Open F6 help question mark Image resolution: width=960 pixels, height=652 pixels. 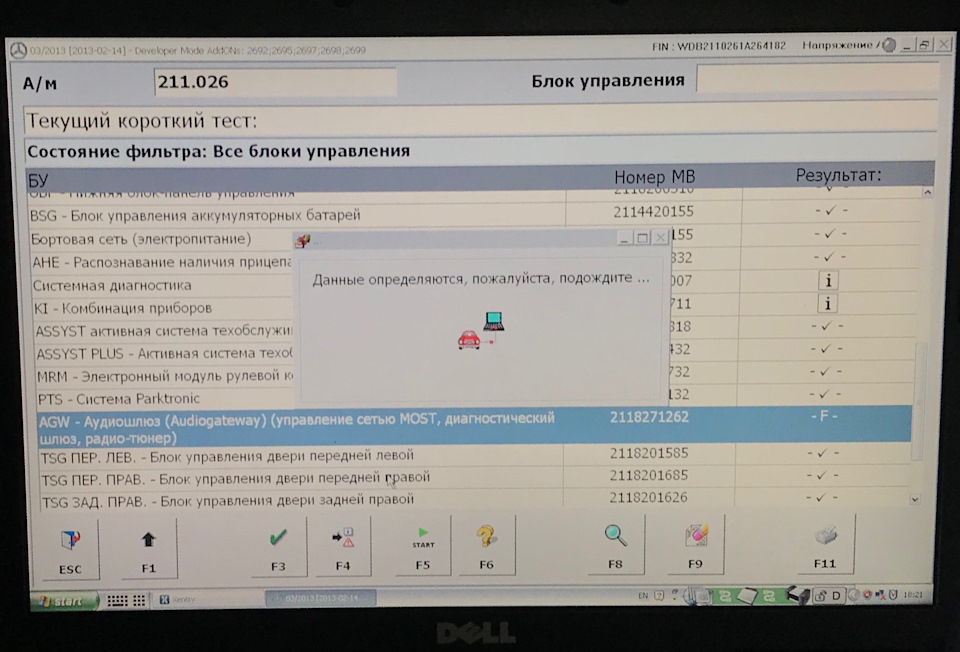(x=487, y=537)
